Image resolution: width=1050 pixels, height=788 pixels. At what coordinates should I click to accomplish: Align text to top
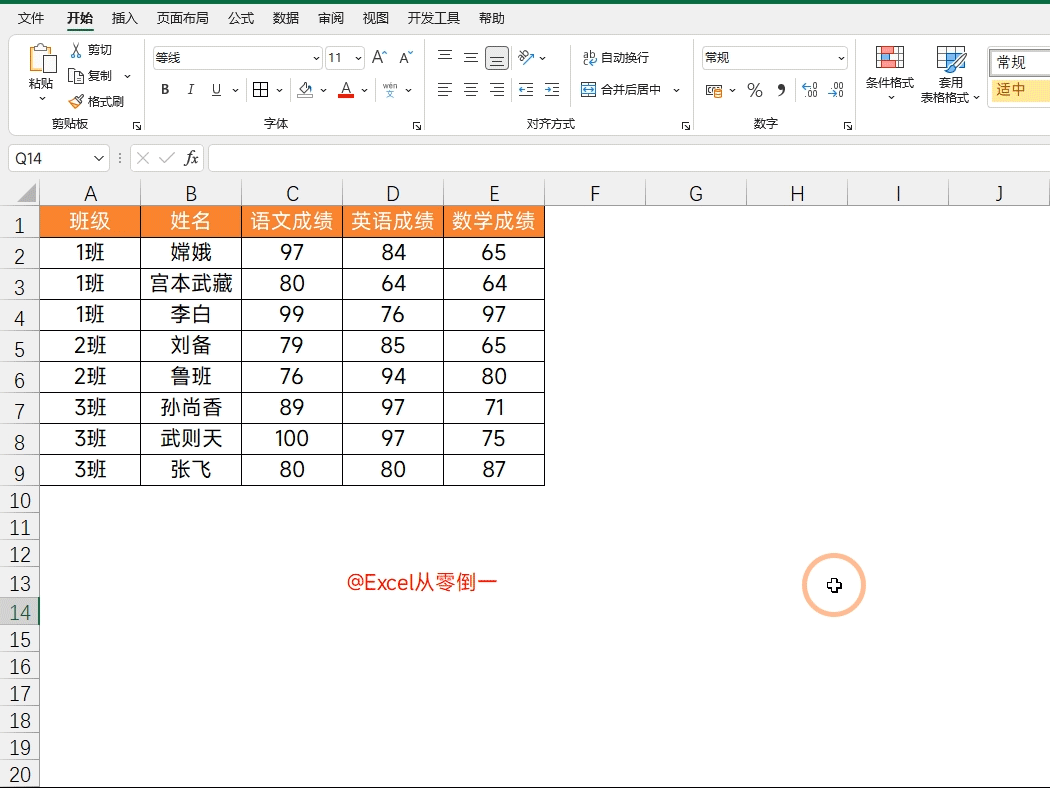[x=445, y=58]
